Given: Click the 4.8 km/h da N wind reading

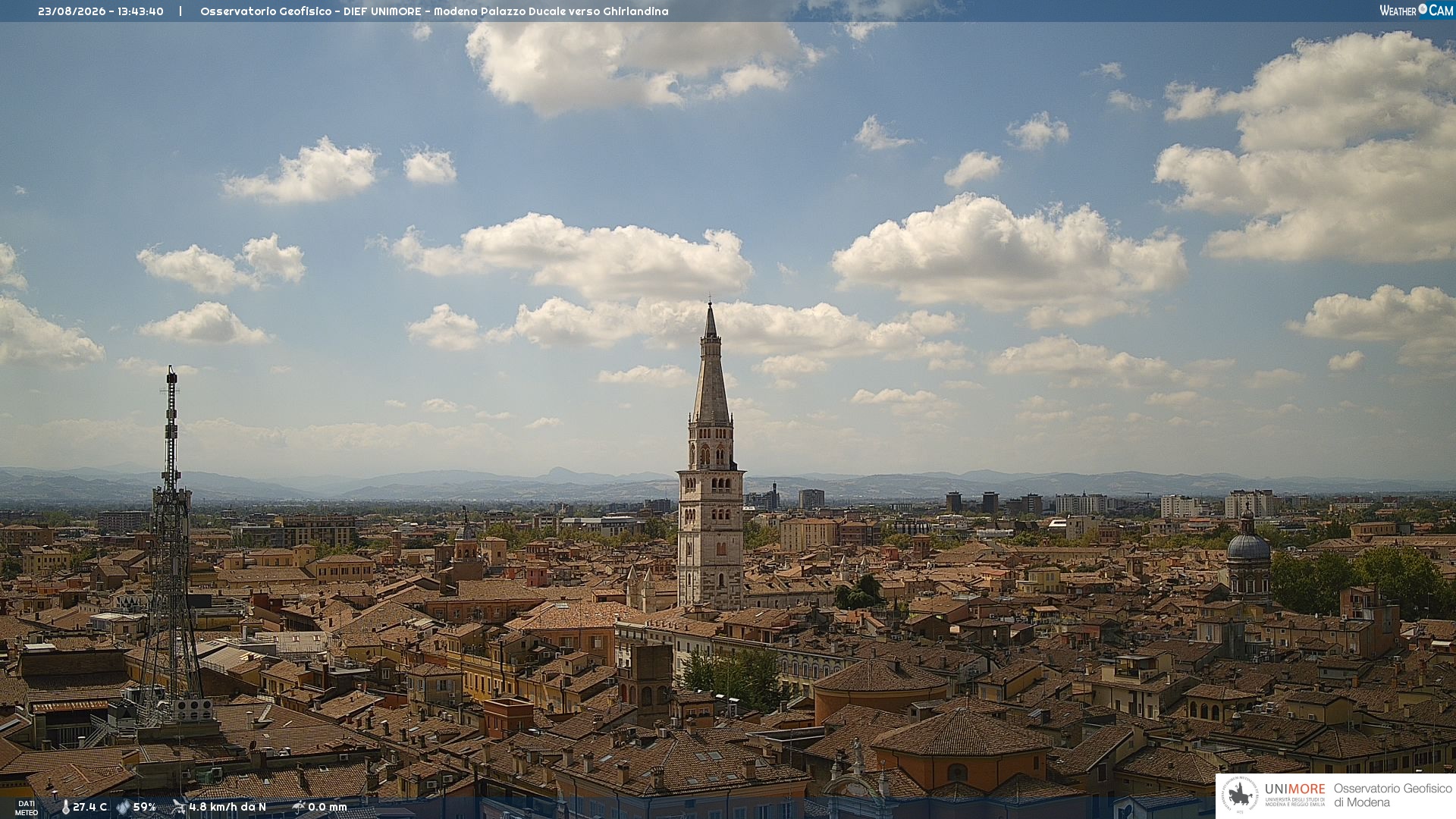Looking at the screenshot, I should [x=227, y=807].
